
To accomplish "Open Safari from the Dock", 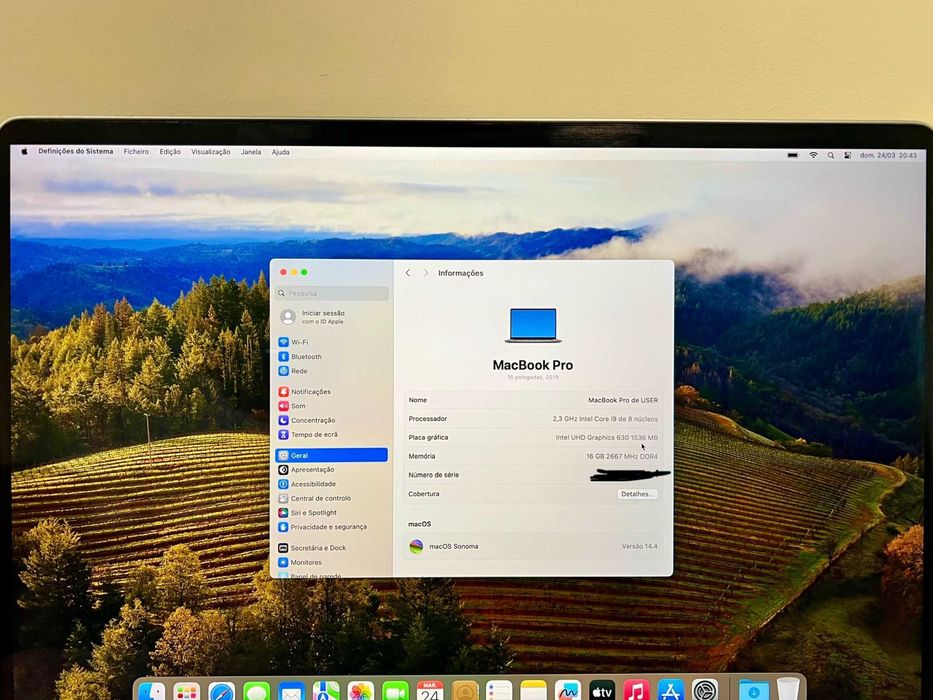I will tap(221, 692).
